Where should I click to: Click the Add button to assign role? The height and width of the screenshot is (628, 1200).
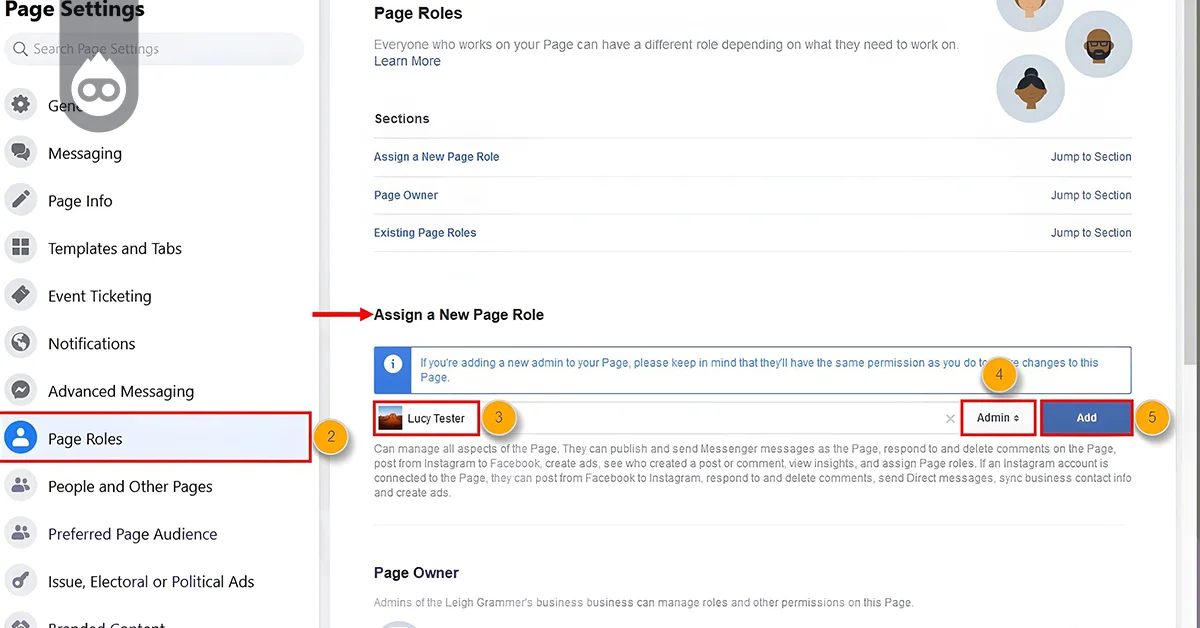point(1086,417)
